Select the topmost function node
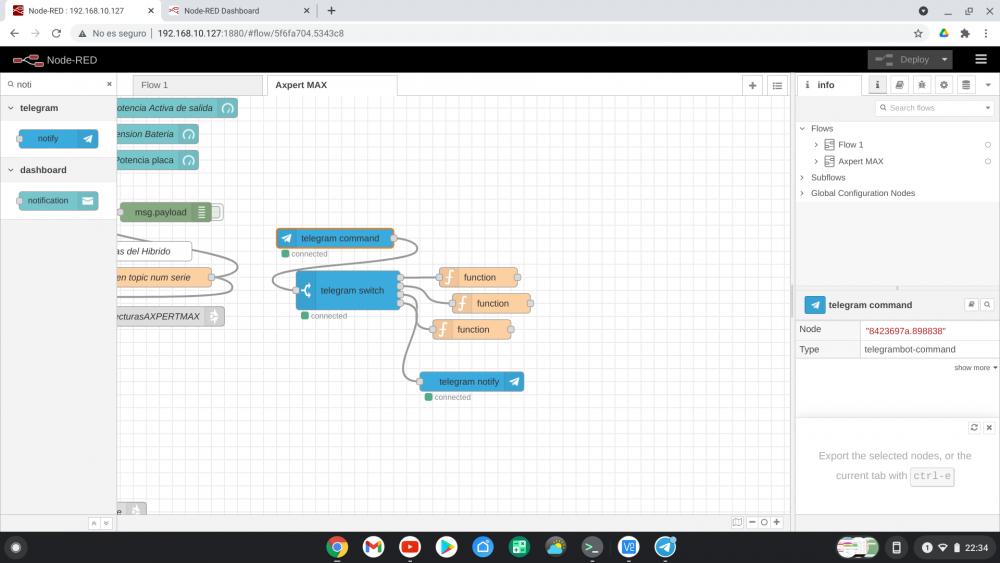Viewport: 1000px width, 563px height. (x=478, y=277)
